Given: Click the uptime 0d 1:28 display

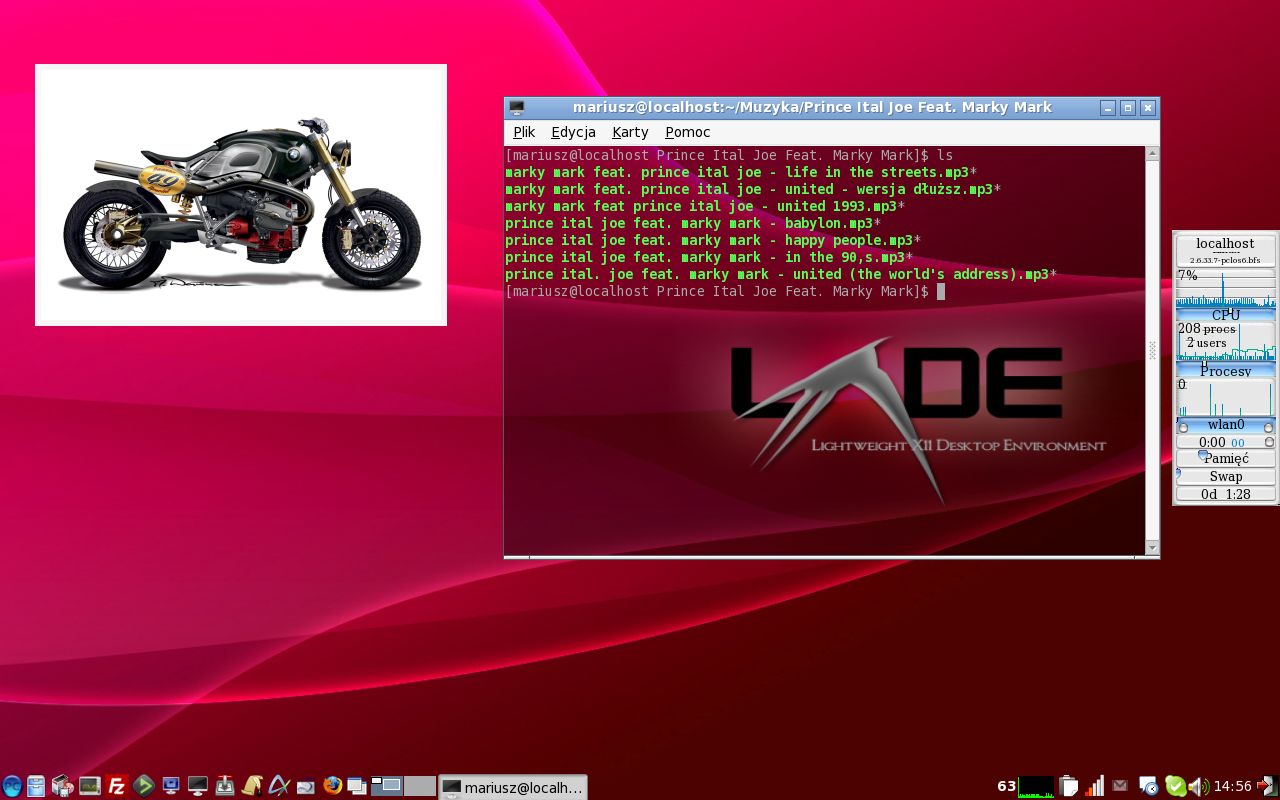Looking at the screenshot, I should [1225, 494].
